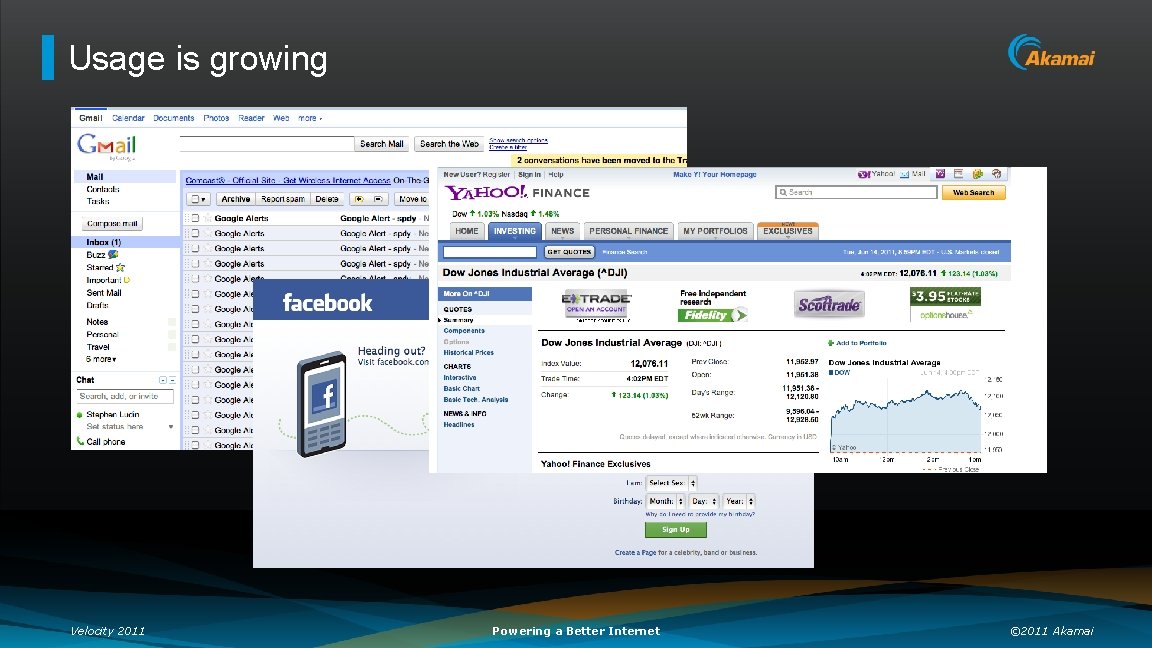This screenshot has width=1152, height=648.
Task: Click the Yahoo quote symbol input field
Action: [x=489, y=252]
